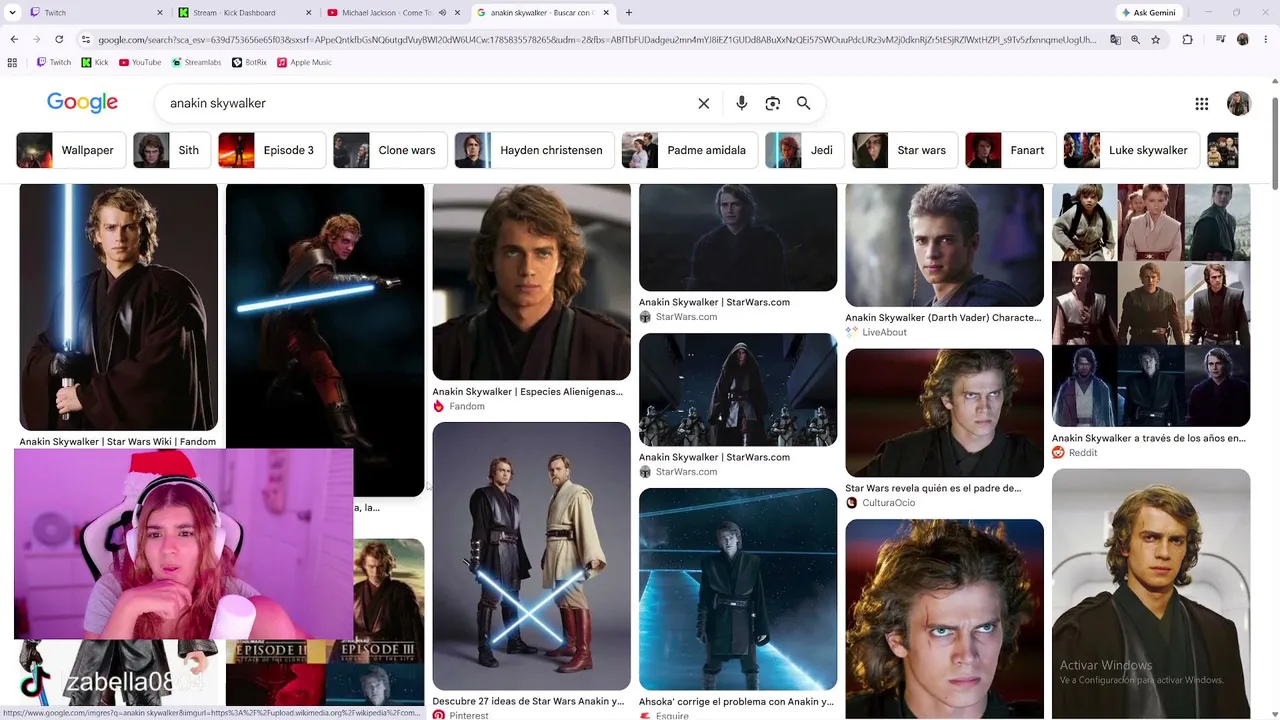
Task: Click the 'Anakin Skywalker a través de los años' caption
Action: click(1149, 438)
